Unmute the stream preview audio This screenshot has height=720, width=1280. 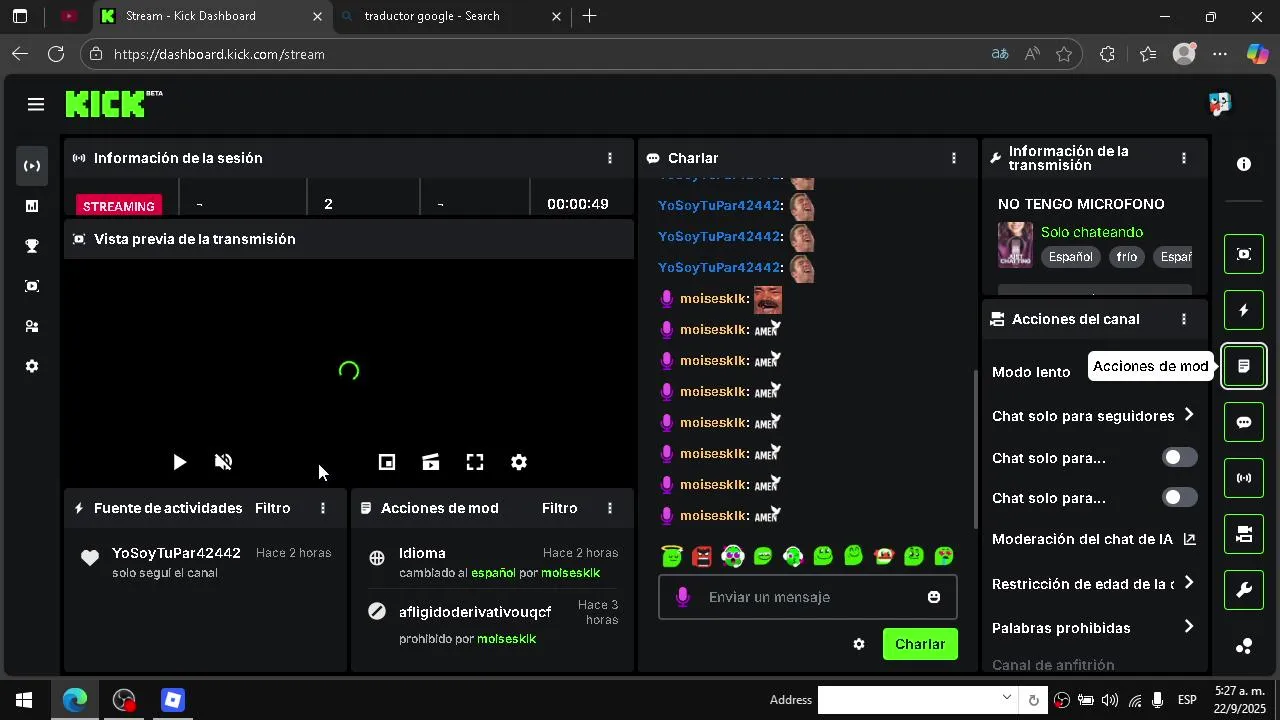(x=224, y=462)
